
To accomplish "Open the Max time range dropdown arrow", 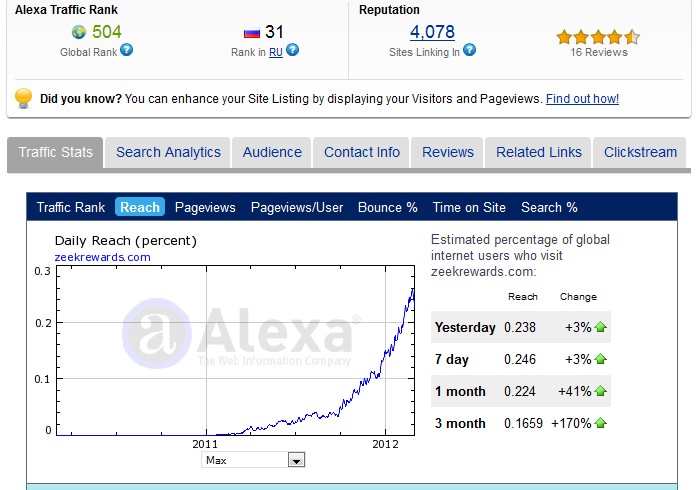I will [x=296, y=460].
